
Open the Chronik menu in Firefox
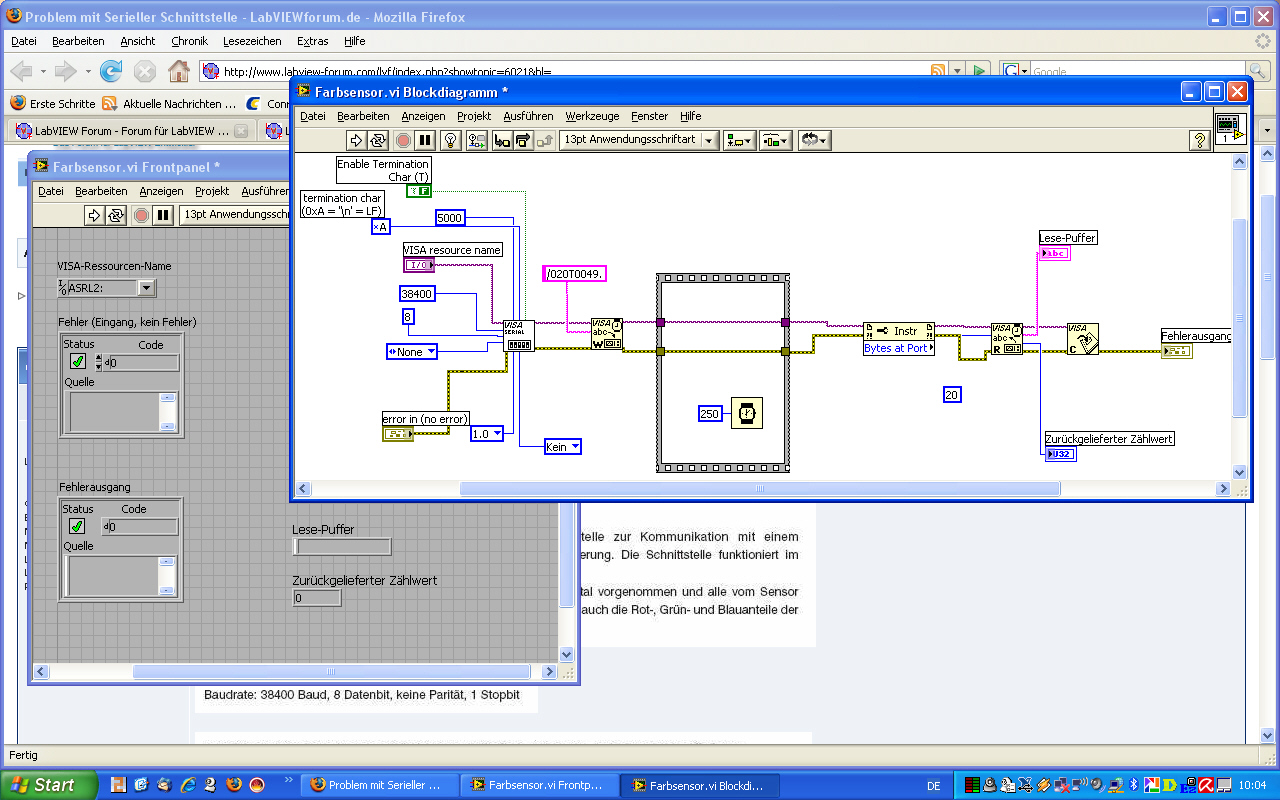(x=190, y=41)
